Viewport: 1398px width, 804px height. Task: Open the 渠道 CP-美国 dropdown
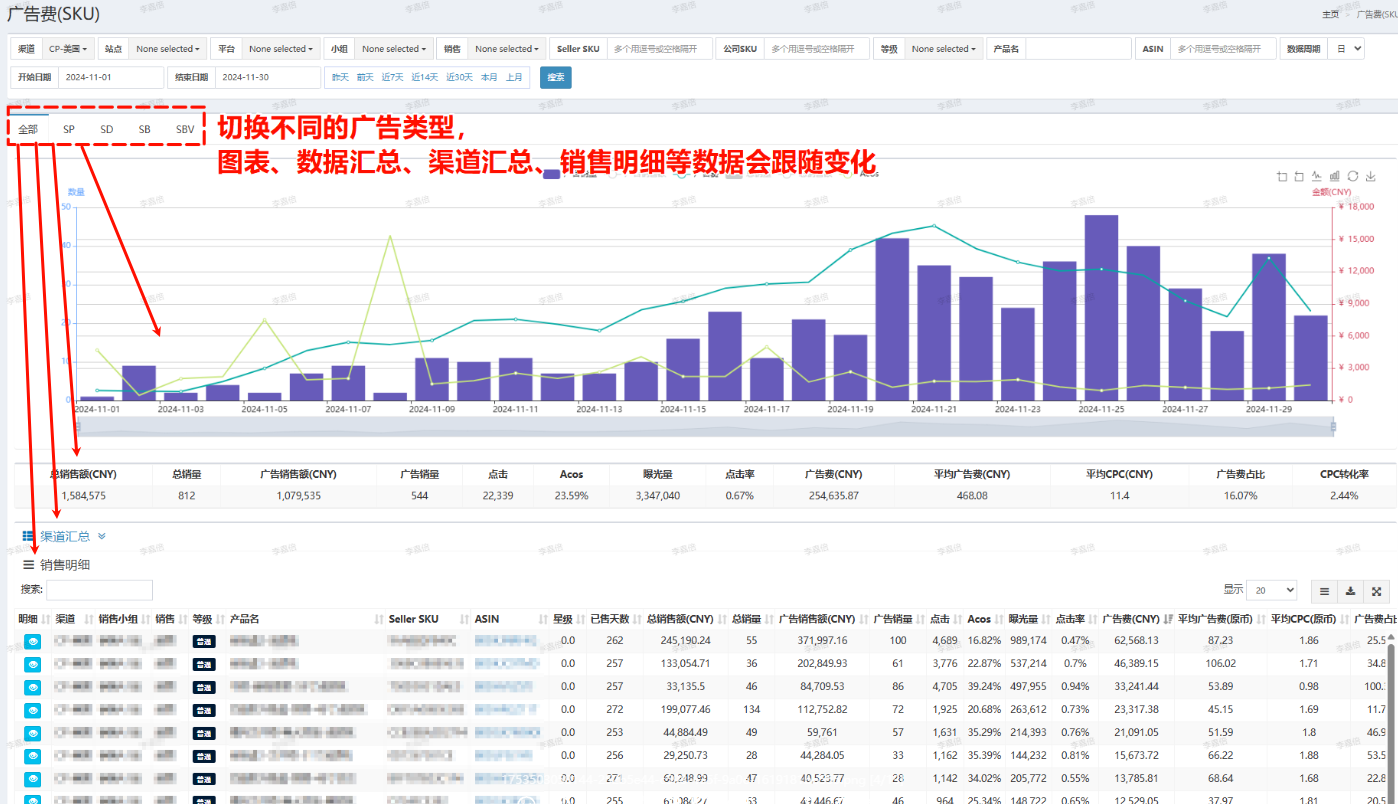(69, 49)
